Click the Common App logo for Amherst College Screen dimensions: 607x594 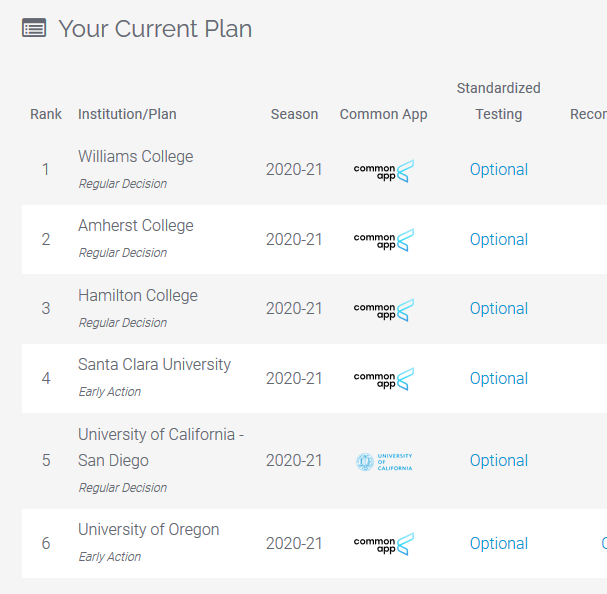pos(384,240)
